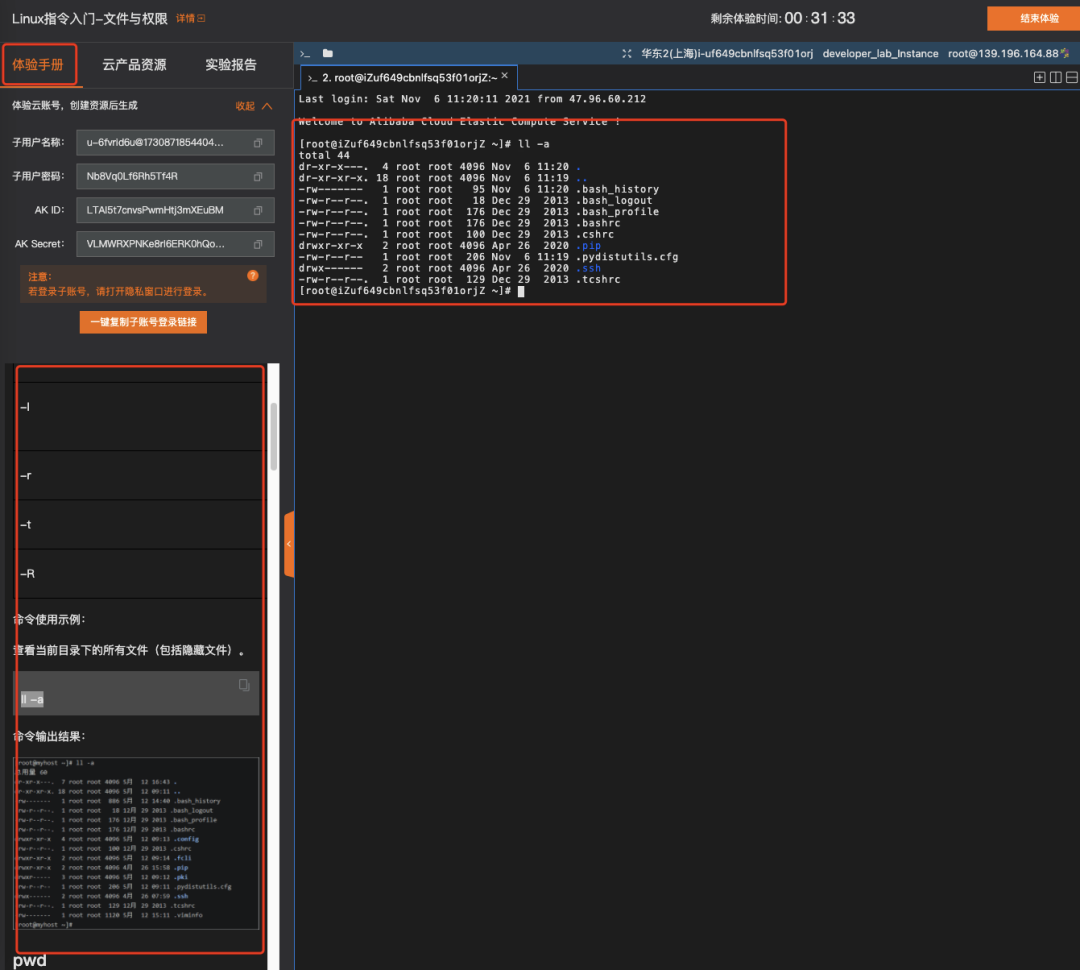The height and width of the screenshot is (970, 1080).
Task: Click the '-r' option row
Action: (x=138, y=475)
